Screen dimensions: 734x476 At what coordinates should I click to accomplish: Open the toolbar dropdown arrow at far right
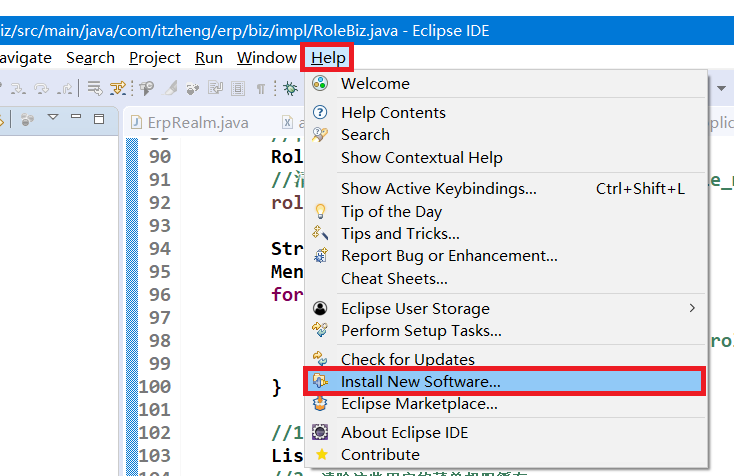pos(721,88)
